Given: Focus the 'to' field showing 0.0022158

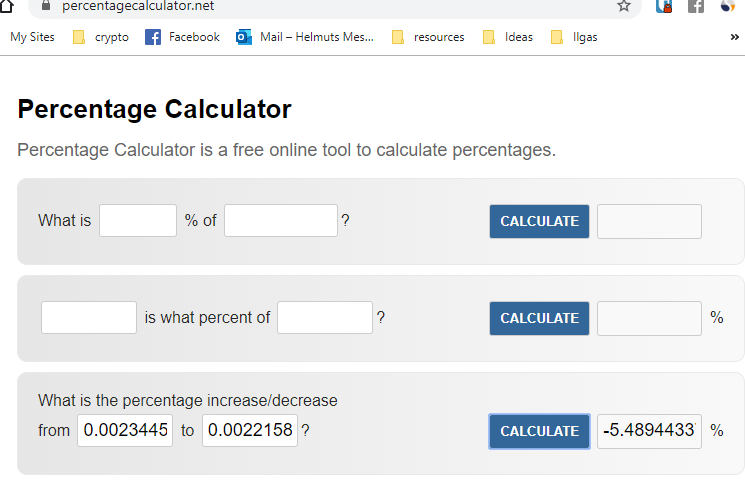Looking at the screenshot, I should (x=250, y=431).
